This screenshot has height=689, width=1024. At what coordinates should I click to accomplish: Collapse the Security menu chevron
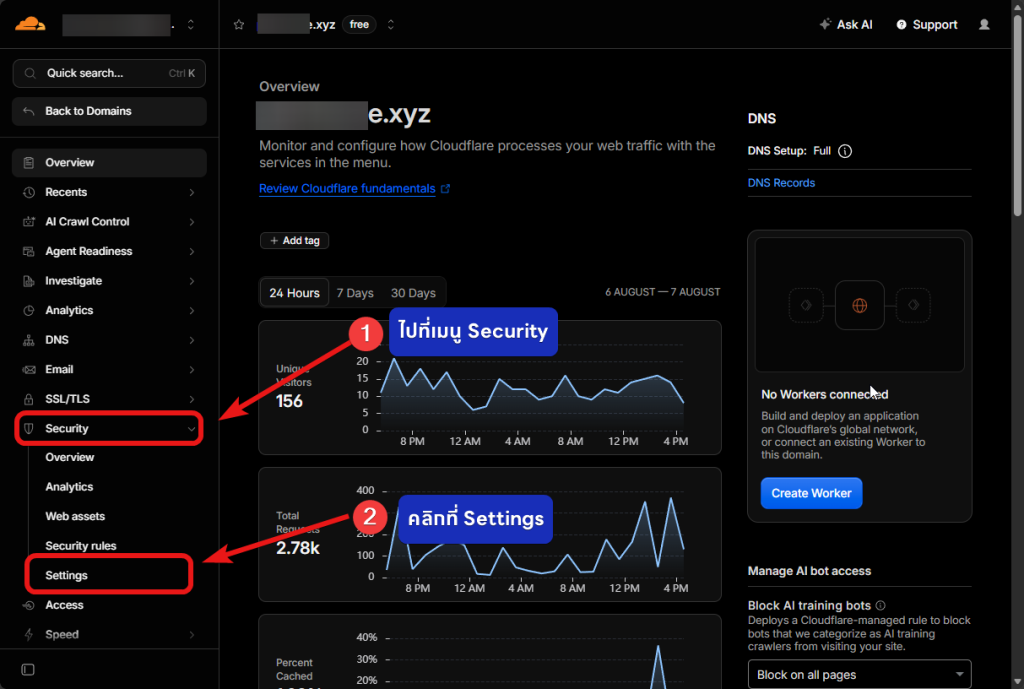pyautogui.click(x=191, y=429)
